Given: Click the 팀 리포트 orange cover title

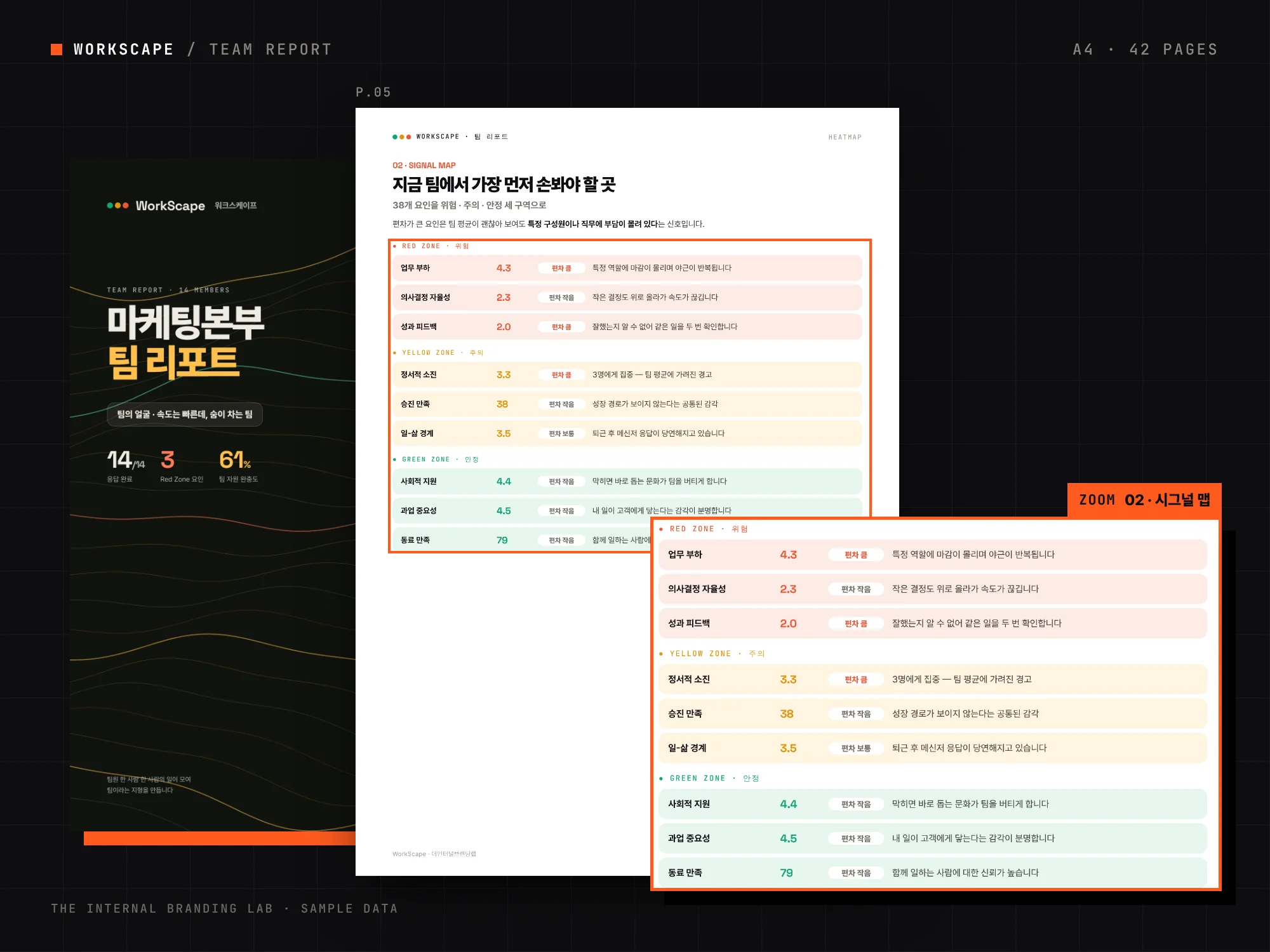Looking at the screenshot, I should tap(173, 362).
